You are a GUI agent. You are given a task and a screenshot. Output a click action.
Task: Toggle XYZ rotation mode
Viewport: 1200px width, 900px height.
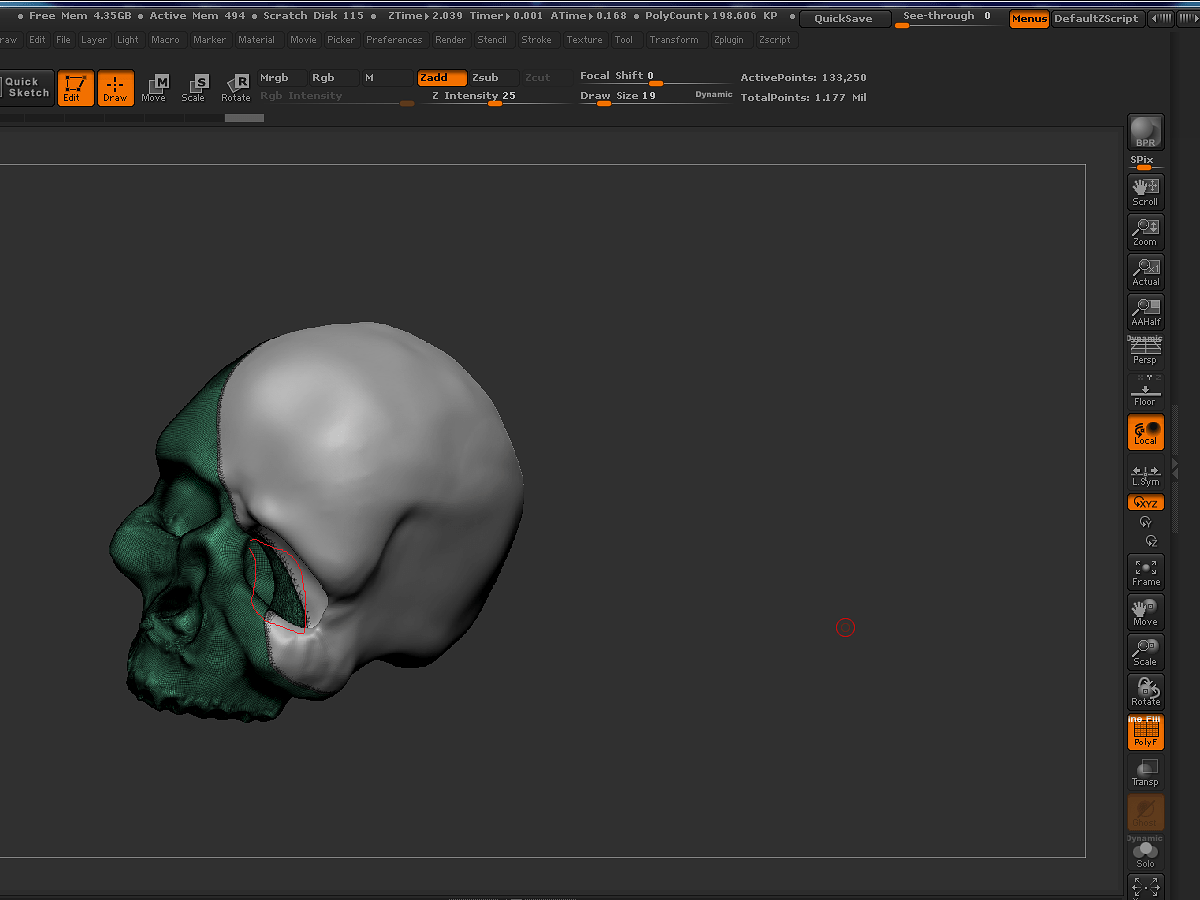(x=1146, y=503)
